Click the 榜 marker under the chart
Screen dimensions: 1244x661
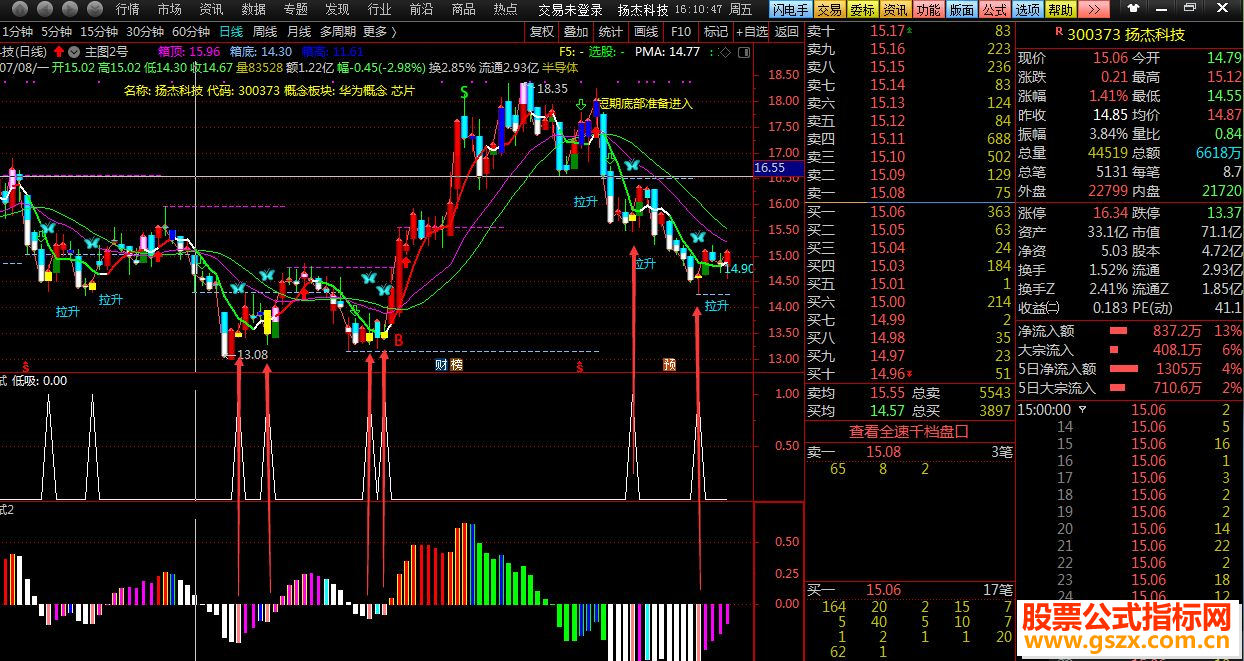coord(456,365)
